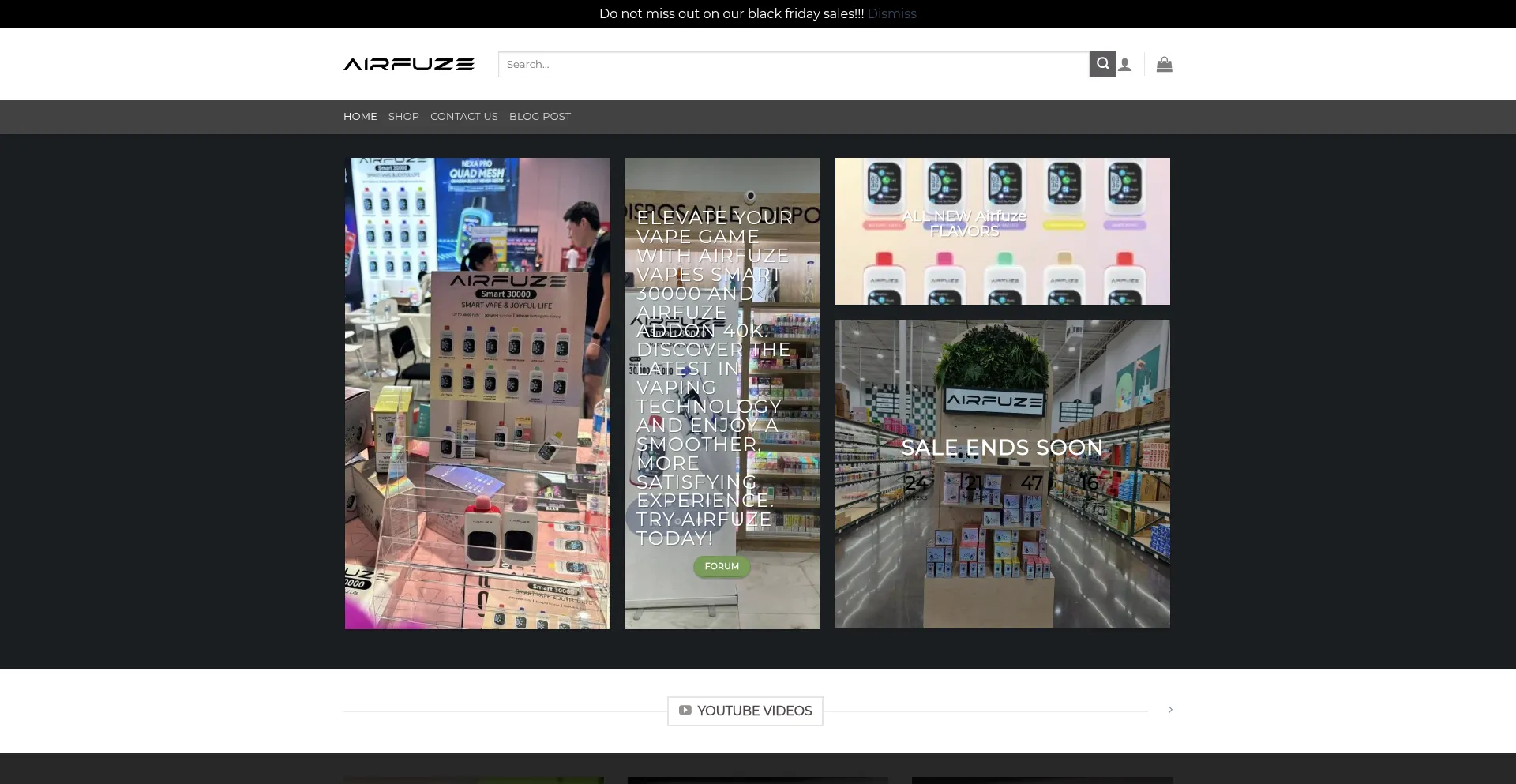Click the AIRFUZE logo
Screen dimensions: 1516x784
[409, 65]
